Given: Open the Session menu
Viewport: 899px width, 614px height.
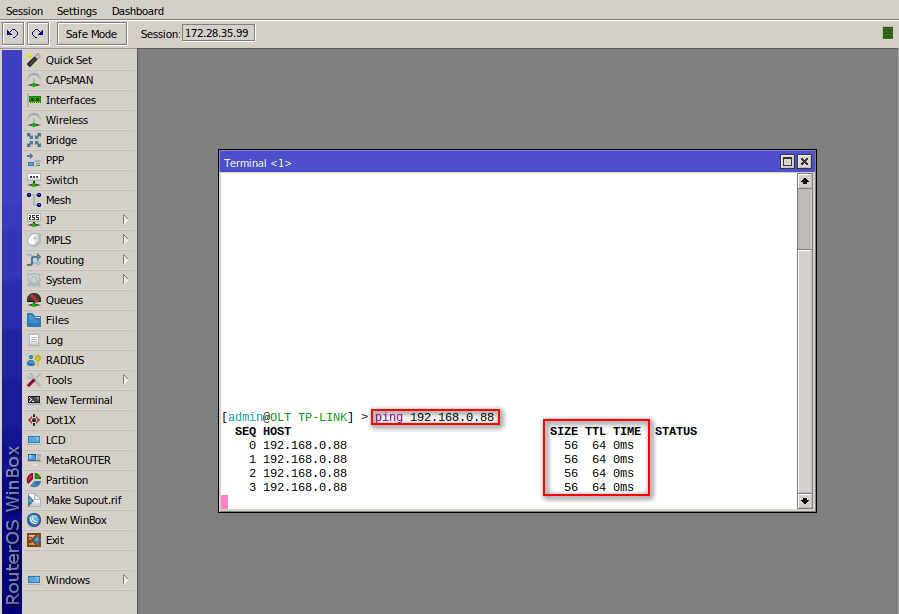Looking at the screenshot, I should [25, 11].
